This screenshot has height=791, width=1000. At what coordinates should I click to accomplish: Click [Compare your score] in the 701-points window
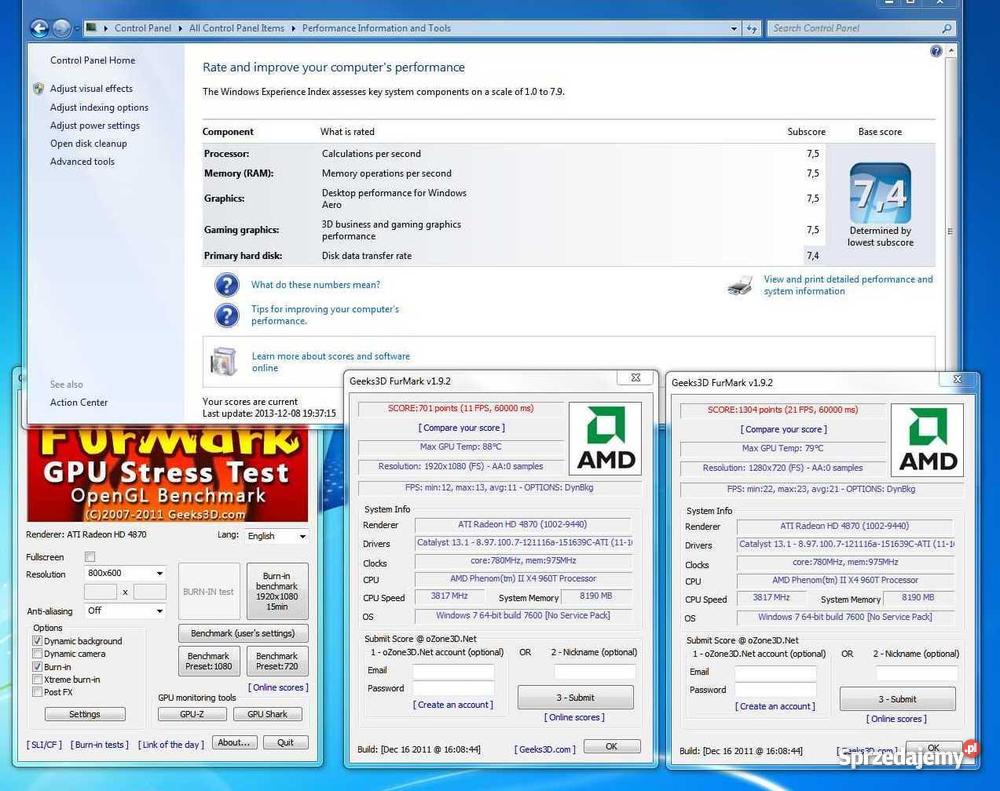[x=462, y=428]
